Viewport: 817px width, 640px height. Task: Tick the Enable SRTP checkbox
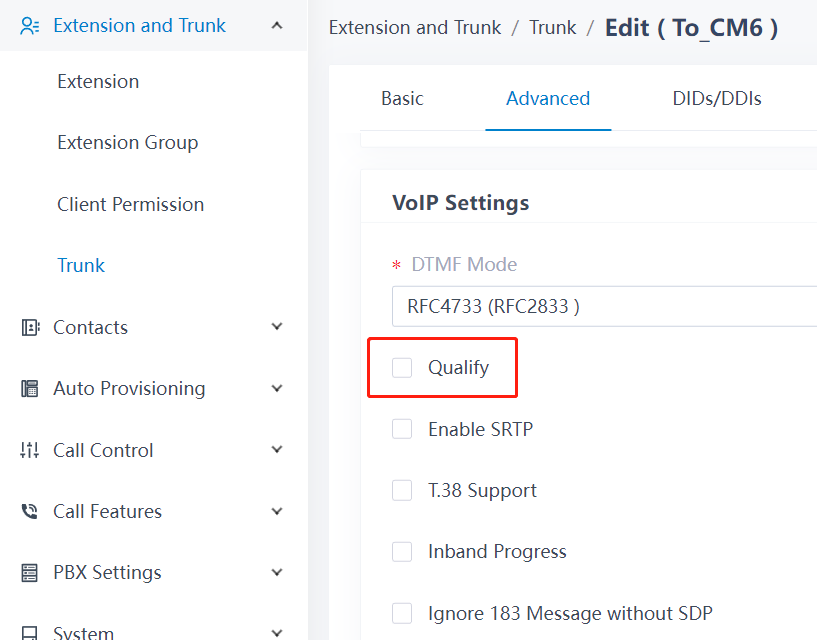click(x=402, y=429)
